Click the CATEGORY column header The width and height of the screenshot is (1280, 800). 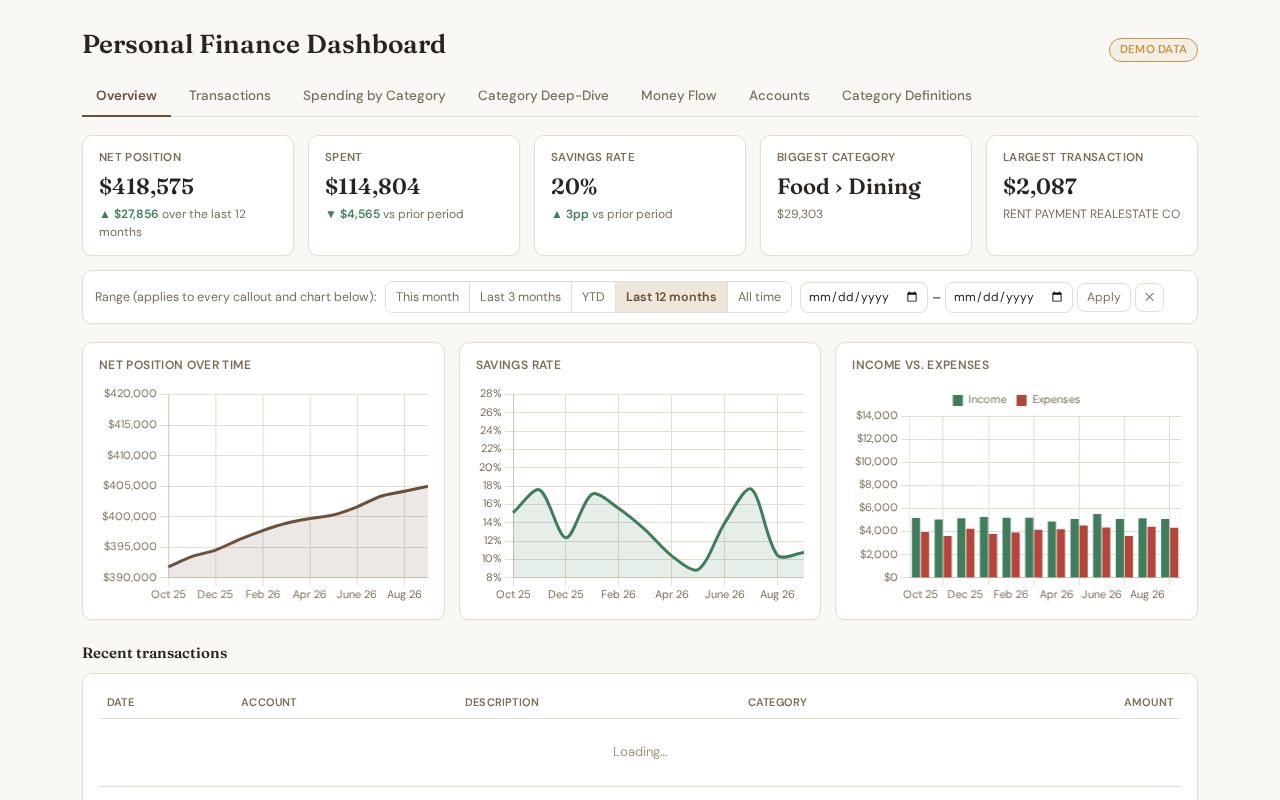point(777,703)
